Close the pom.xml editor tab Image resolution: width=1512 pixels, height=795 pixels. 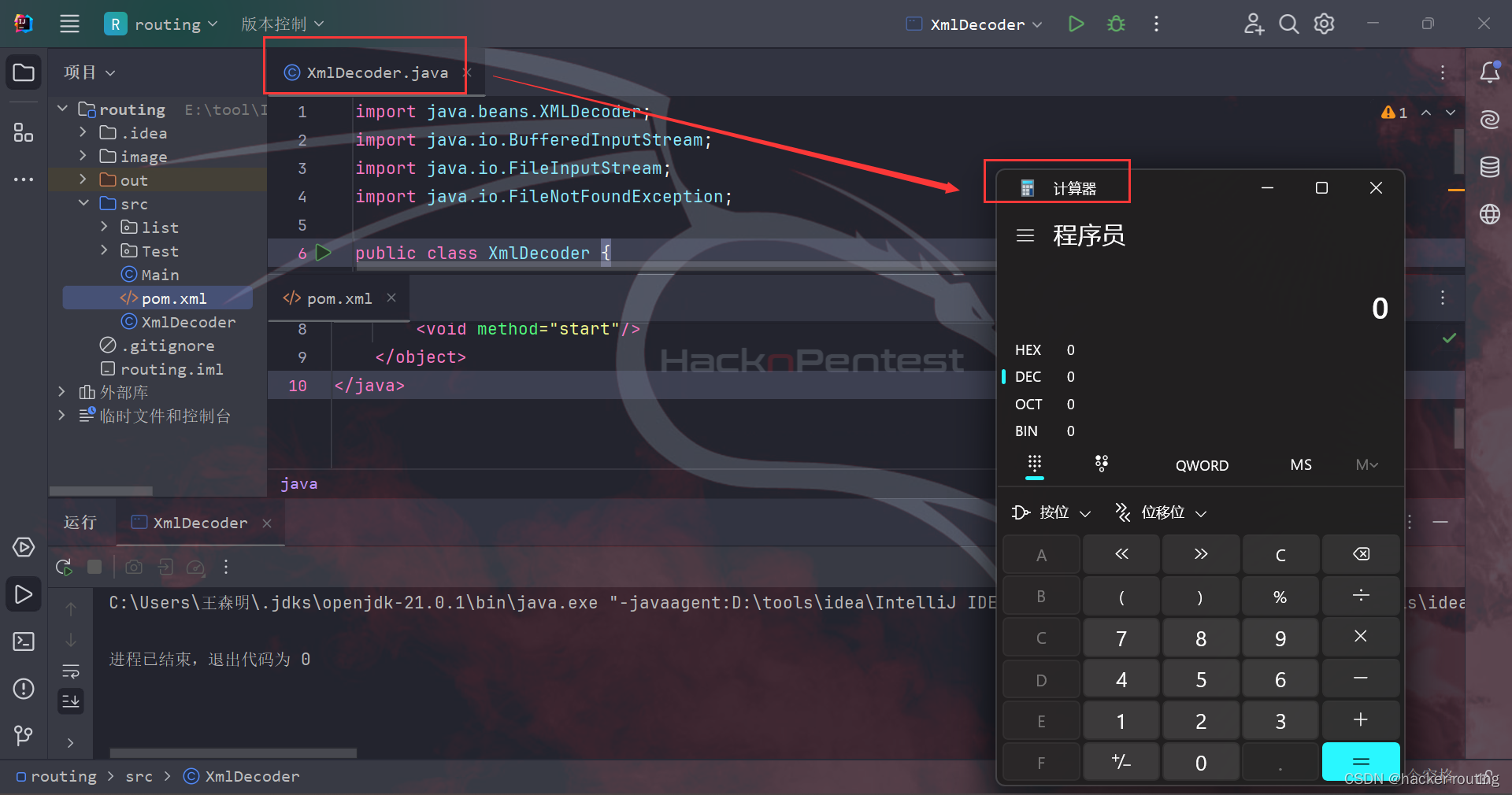click(391, 298)
